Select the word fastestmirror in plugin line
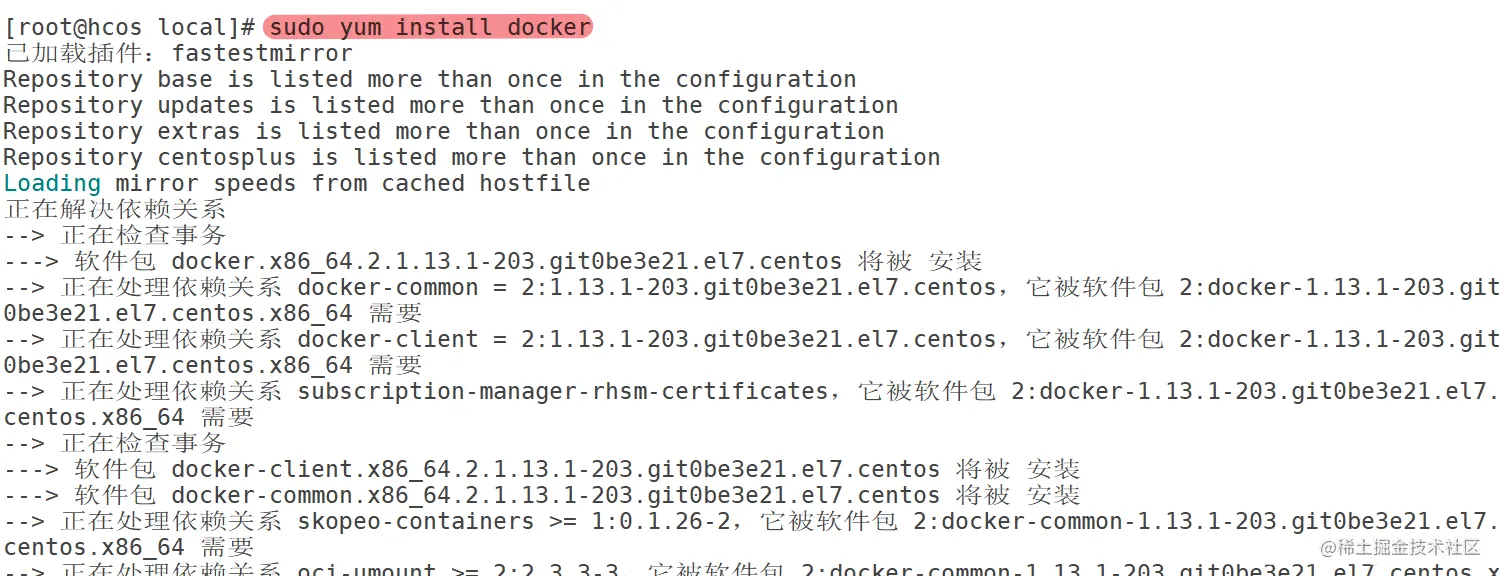The height and width of the screenshot is (576, 1499). [262, 53]
